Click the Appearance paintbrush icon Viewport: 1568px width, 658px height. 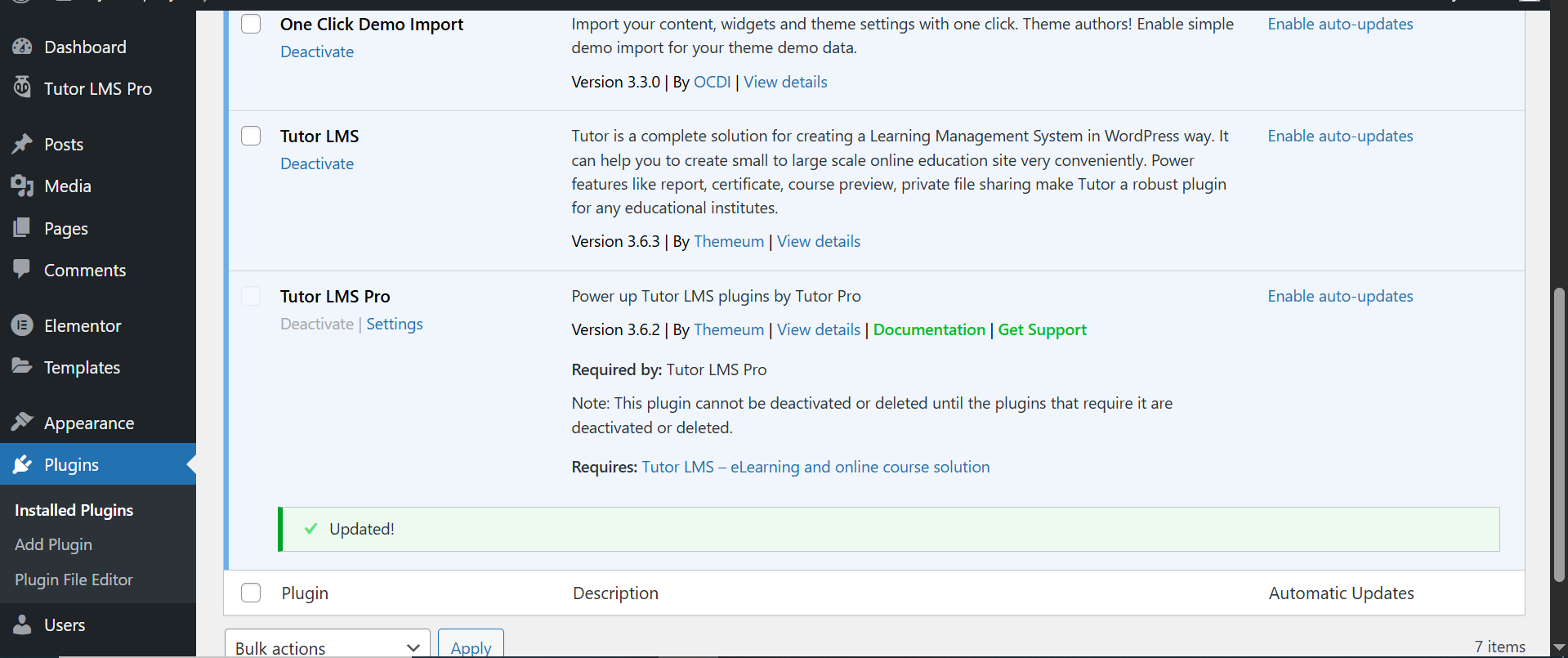pyautogui.click(x=22, y=422)
